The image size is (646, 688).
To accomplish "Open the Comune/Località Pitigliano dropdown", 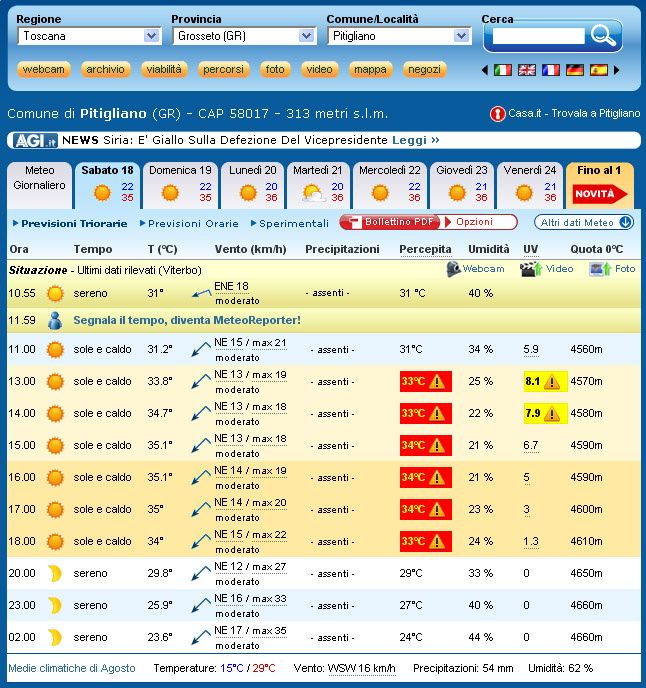I will pyautogui.click(x=399, y=36).
